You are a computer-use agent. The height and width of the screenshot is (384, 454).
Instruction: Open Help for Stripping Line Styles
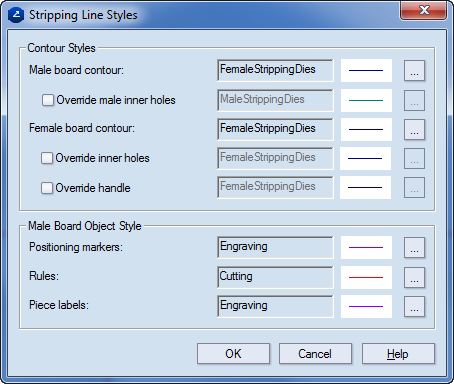point(398,354)
